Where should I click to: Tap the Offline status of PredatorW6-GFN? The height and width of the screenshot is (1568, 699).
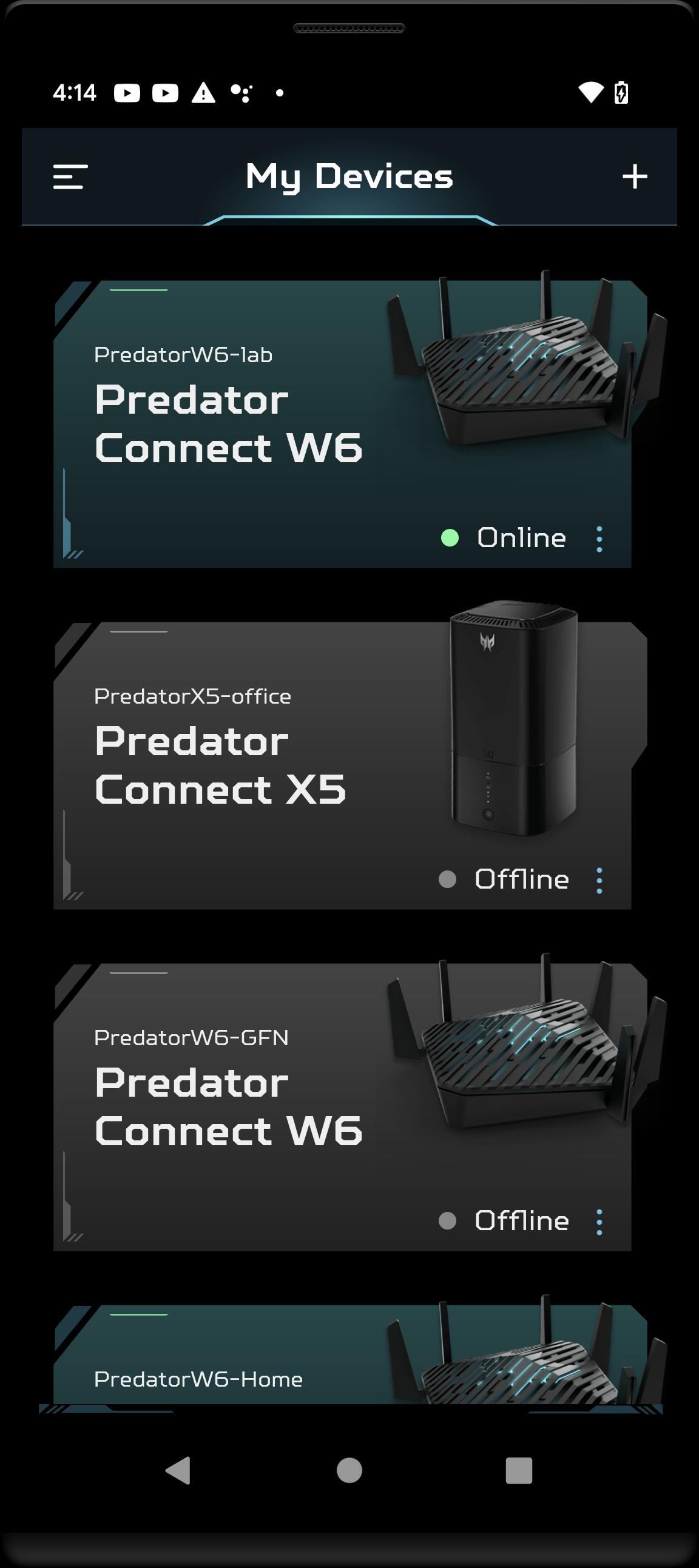click(522, 1220)
